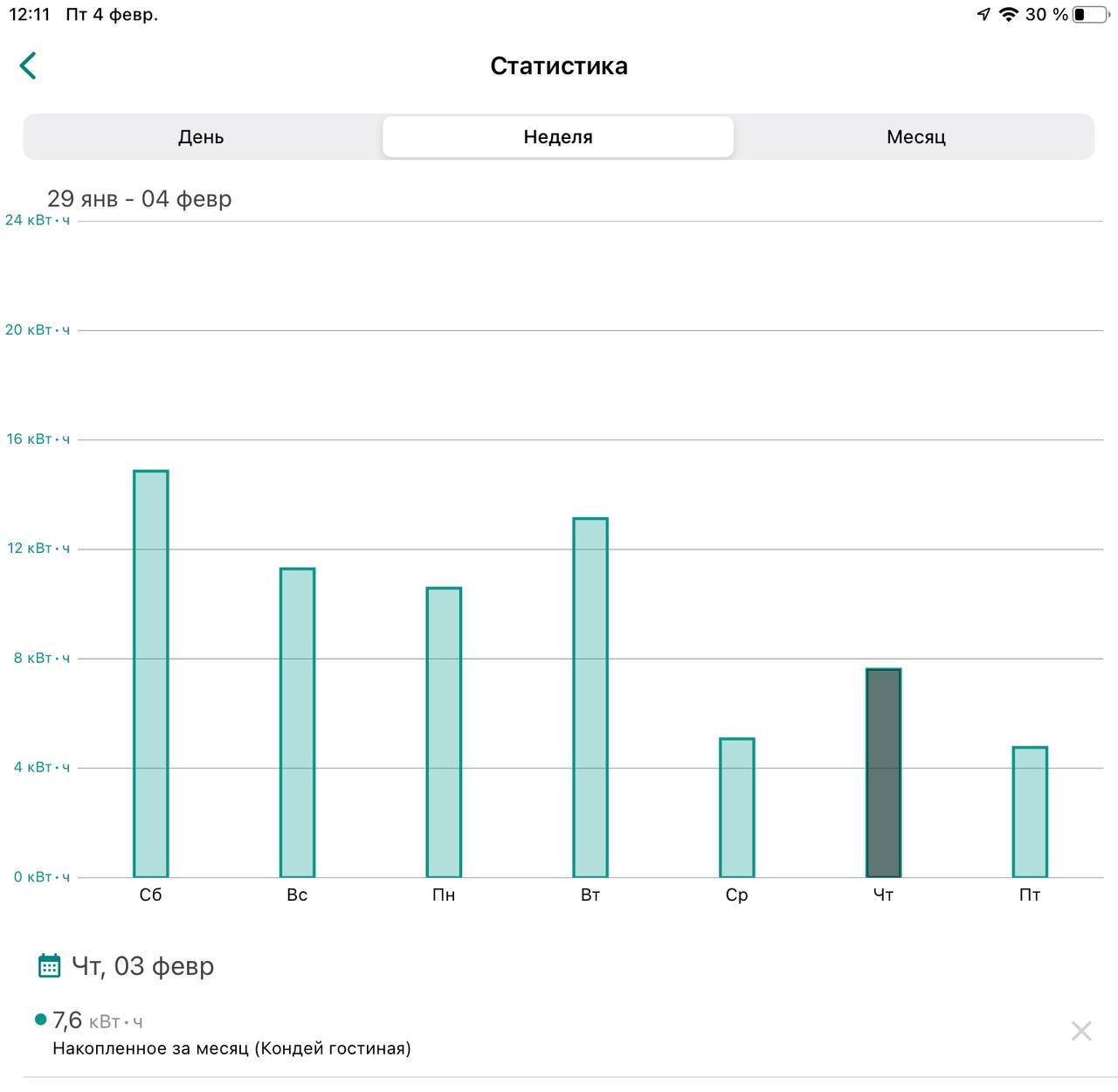Tap Накопленное за месяц (Кондей гостиная) text

231,1048
